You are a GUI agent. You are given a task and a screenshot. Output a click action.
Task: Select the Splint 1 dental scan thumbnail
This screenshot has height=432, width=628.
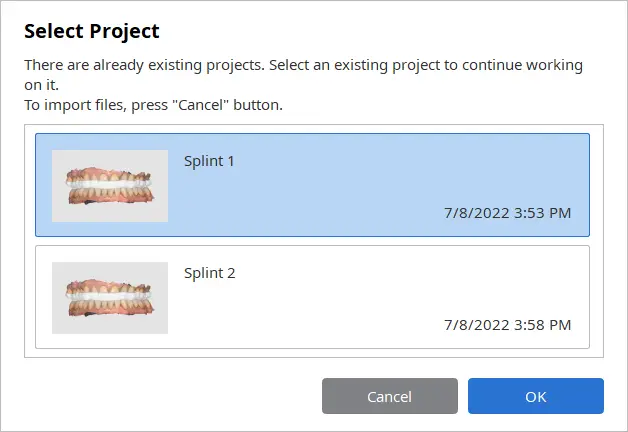point(110,186)
